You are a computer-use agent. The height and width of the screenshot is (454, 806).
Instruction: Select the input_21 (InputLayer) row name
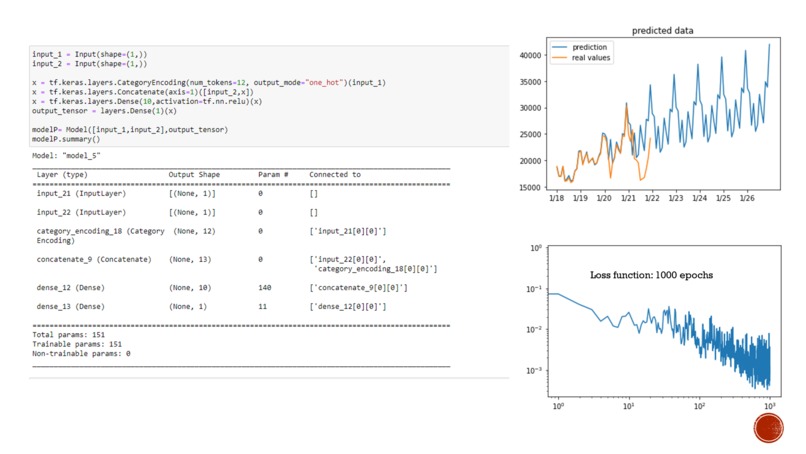tap(81, 193)
